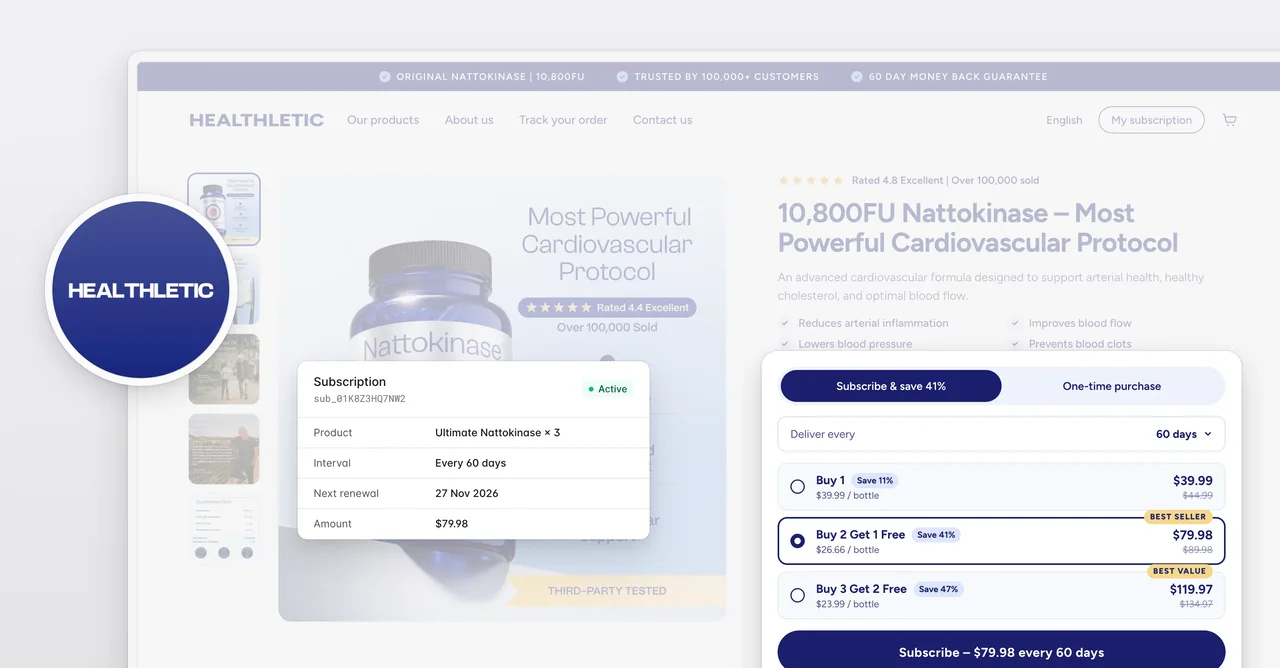Click the Save 41% badge on Buy 2
This screenshot has height=668, width=1280.
[x=936, y=535]
